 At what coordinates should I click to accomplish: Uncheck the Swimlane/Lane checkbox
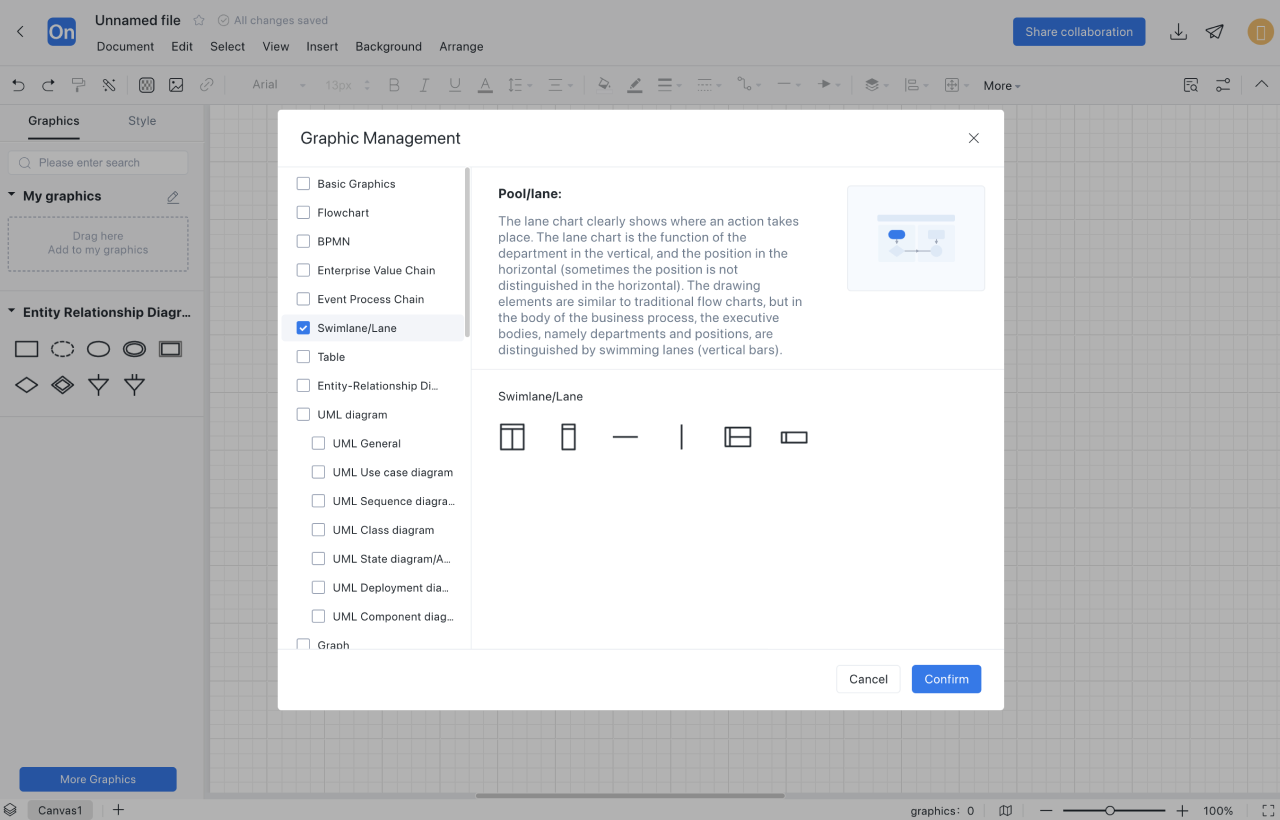(x=303, y=328)
